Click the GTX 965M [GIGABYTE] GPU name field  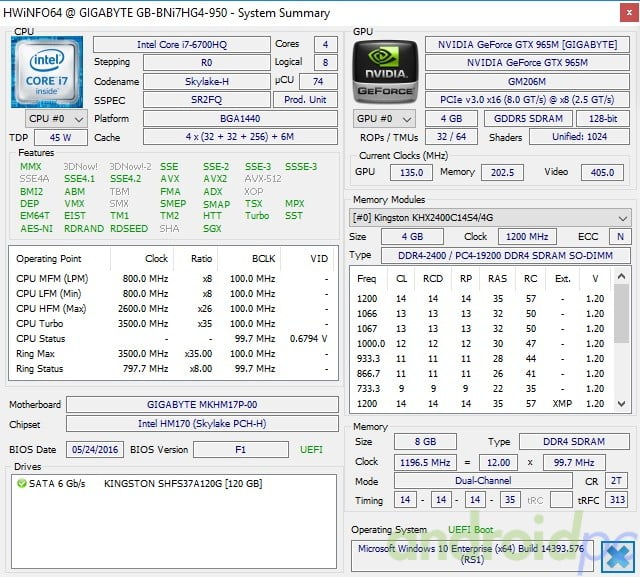pos(527,44)
